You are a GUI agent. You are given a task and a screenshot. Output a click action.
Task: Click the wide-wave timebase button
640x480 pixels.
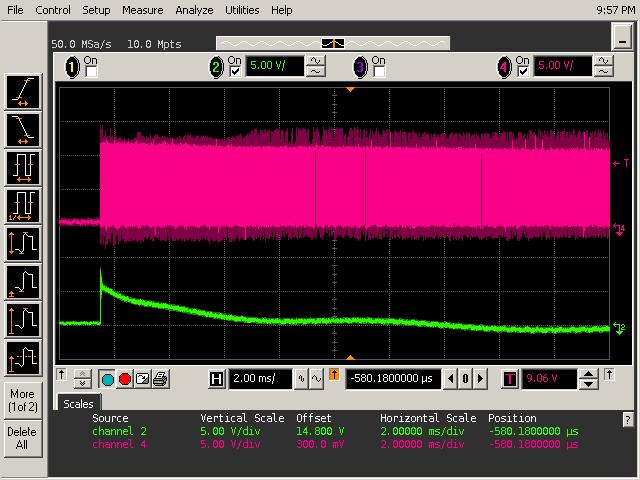pyautogui.click(x=316, y=379)
